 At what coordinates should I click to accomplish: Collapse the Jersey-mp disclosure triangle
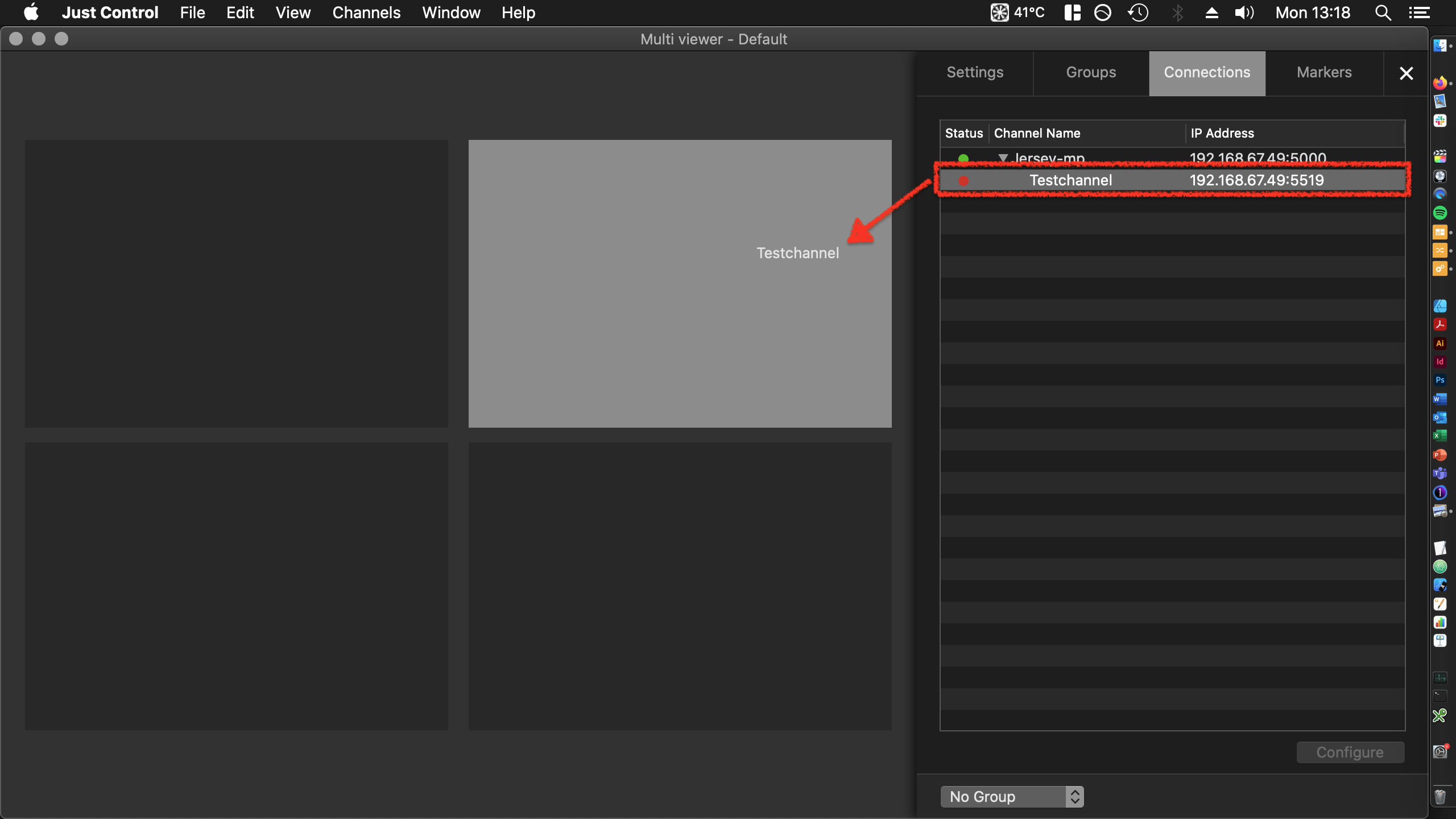1003,158
